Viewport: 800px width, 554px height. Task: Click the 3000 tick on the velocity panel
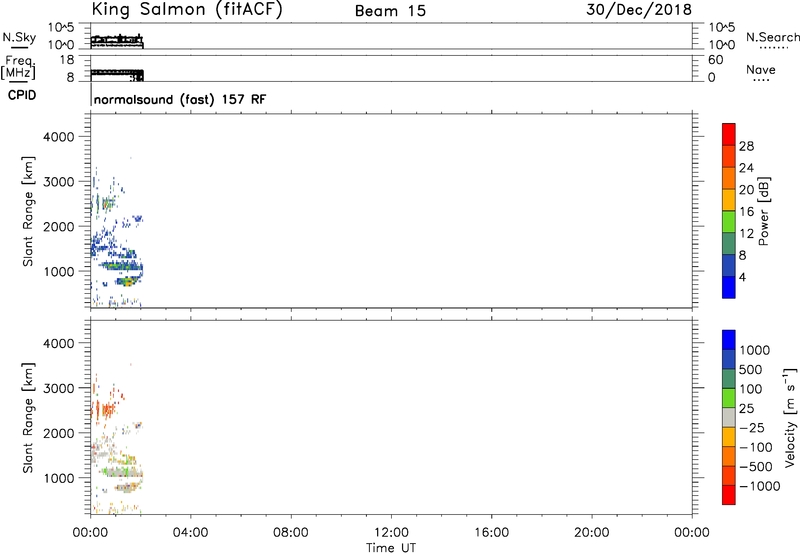tap(58, 388)
